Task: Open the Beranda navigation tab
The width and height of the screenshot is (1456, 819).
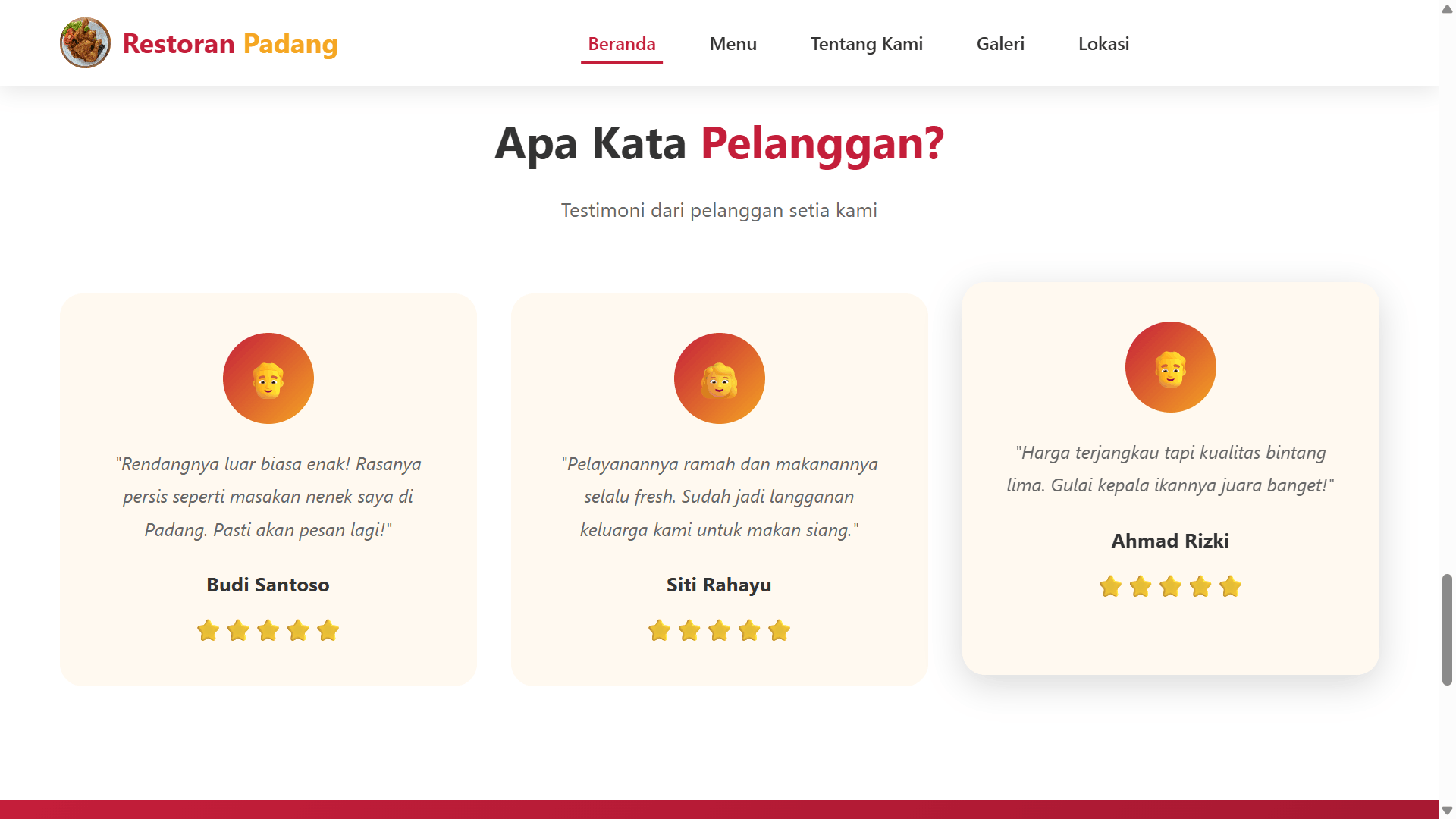Action: click(x=622, y=44)
